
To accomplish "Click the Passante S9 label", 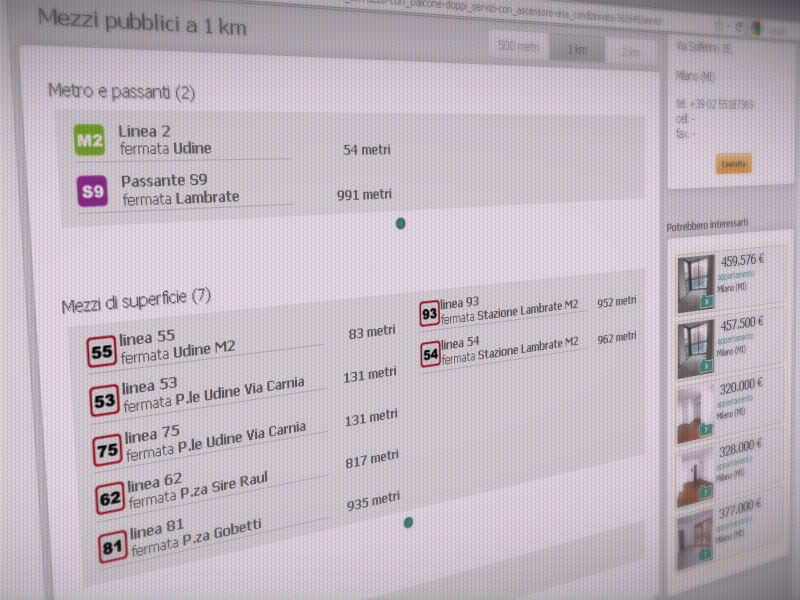I will tap(164, 181).
